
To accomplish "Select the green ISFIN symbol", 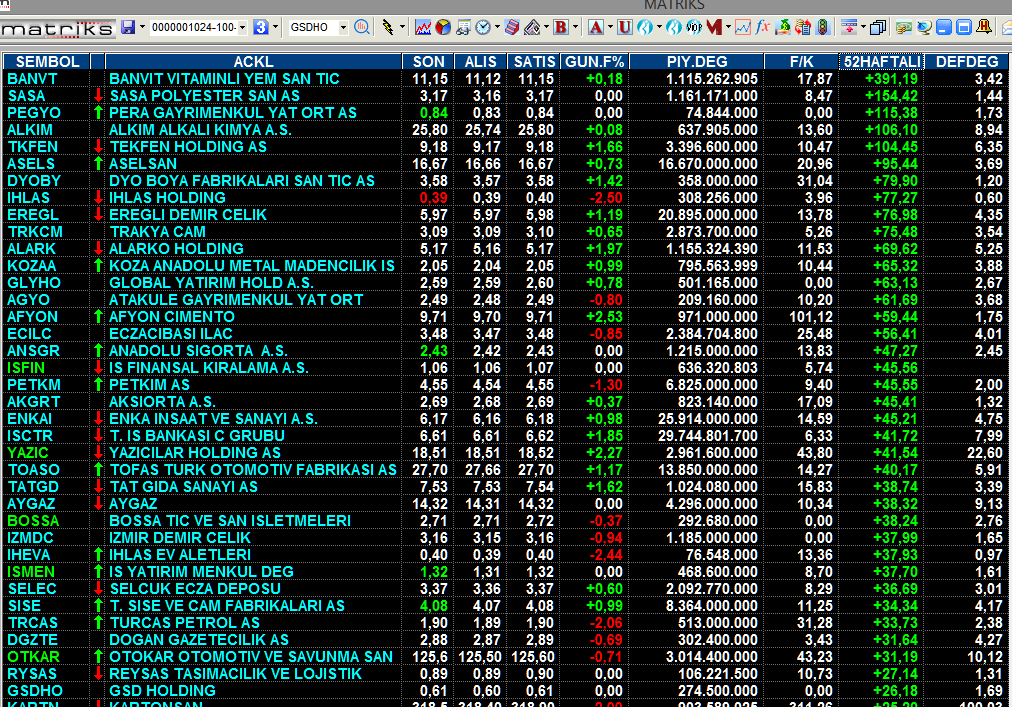I will (26, 367).
